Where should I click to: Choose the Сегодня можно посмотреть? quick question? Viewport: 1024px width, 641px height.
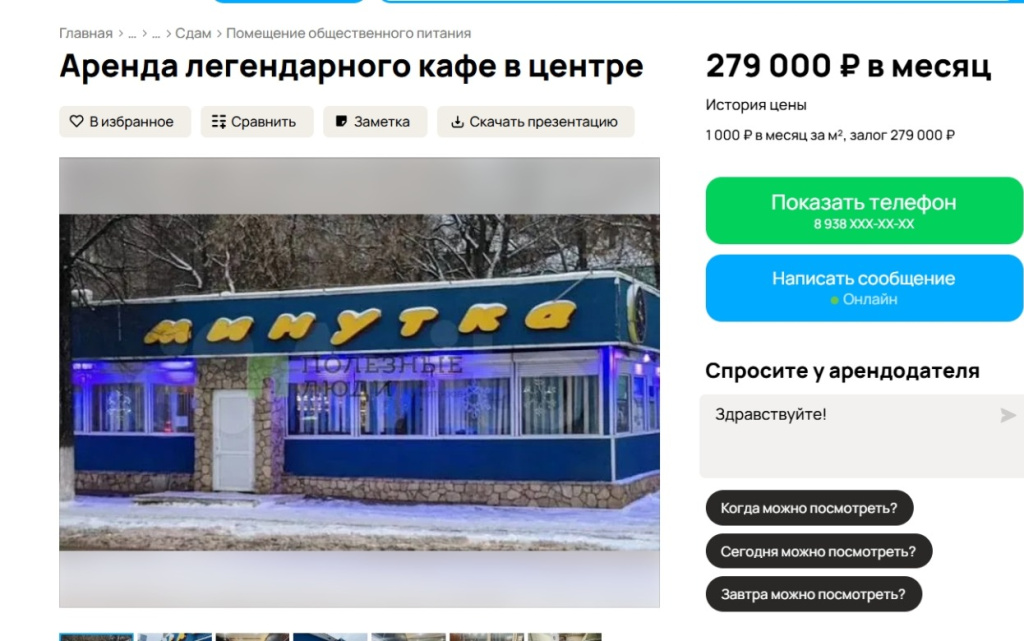point(818,552)
